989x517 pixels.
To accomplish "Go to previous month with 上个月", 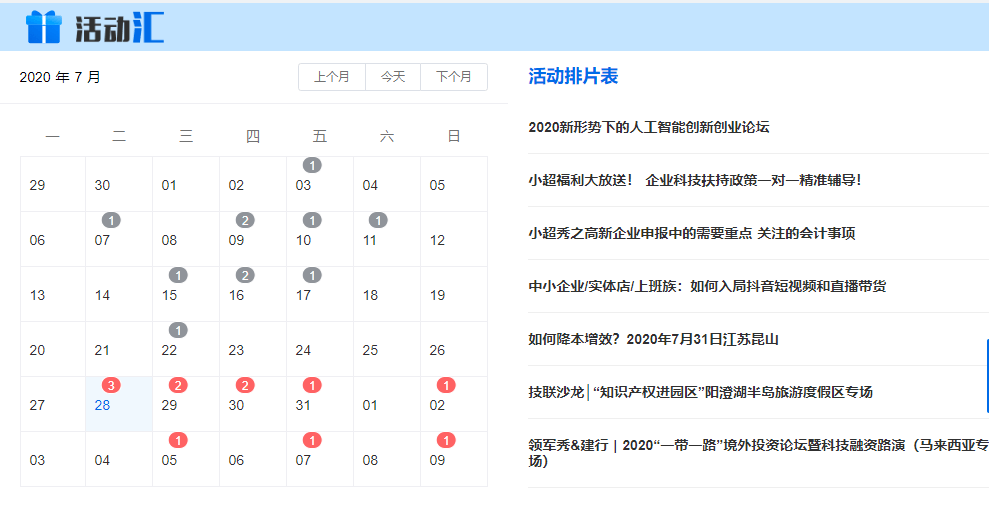I will (x=332, y=77).
